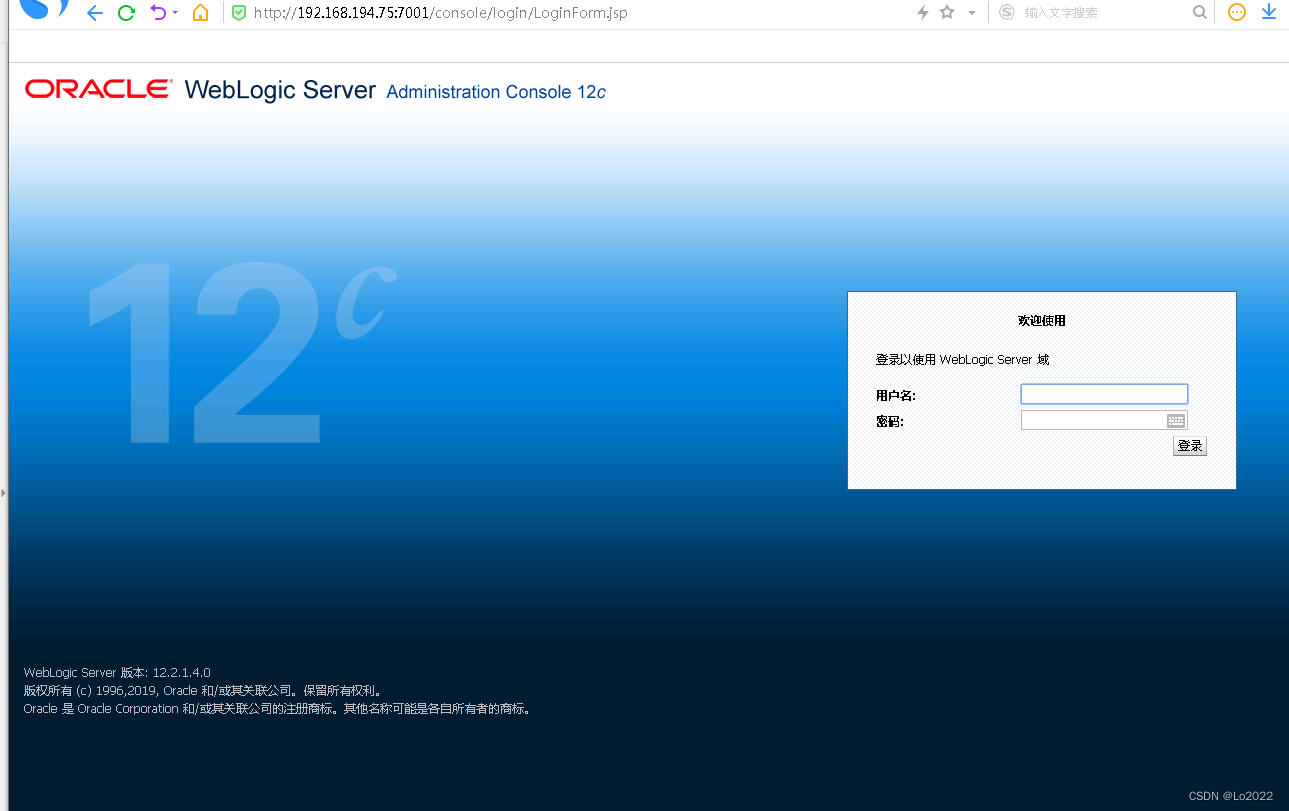Viewport: 1289px width, 811px height.
Task: Click the green security shield icon
Action: pos(239,13)
